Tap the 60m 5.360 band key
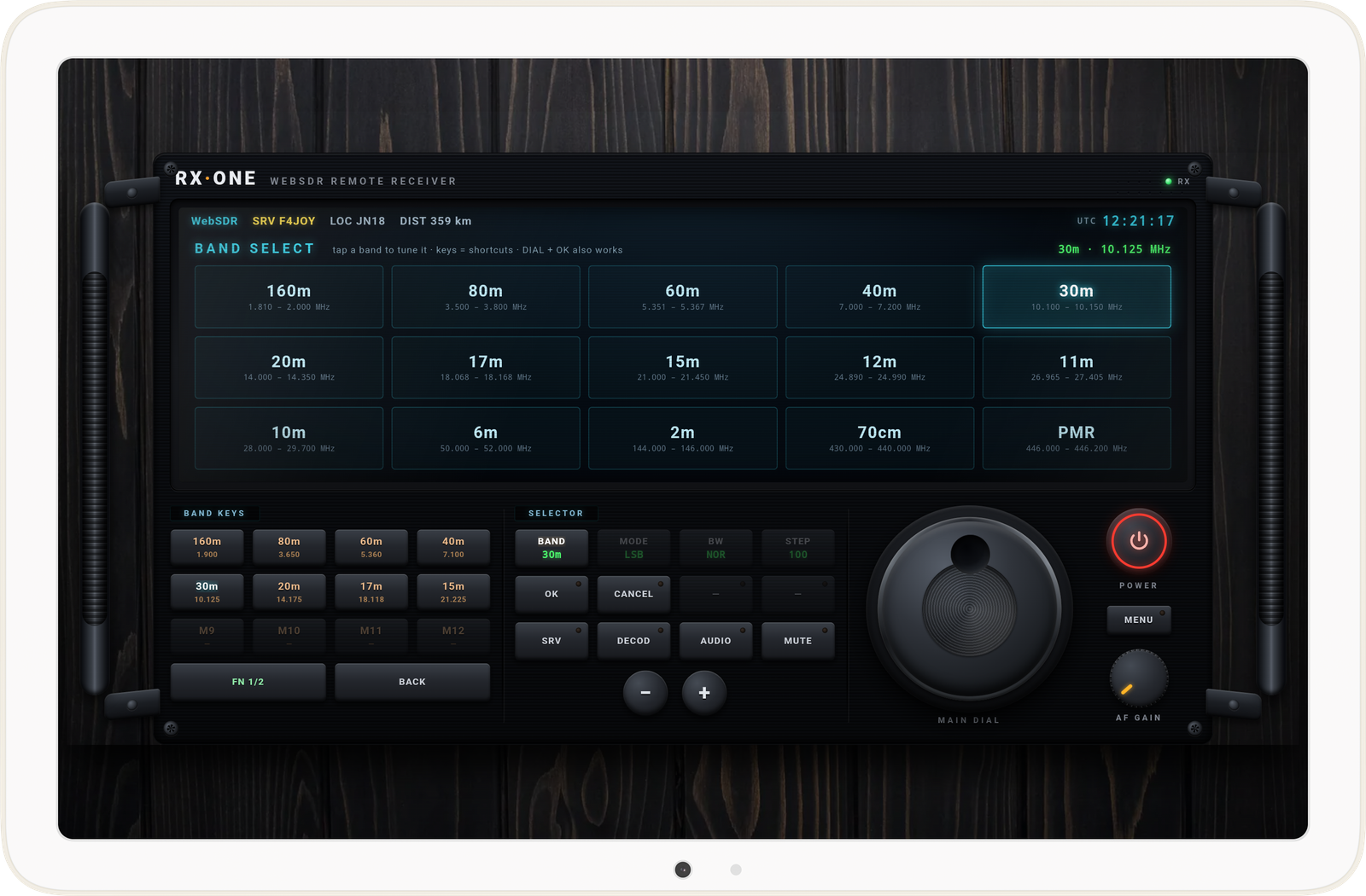 [x=371, y=547]
